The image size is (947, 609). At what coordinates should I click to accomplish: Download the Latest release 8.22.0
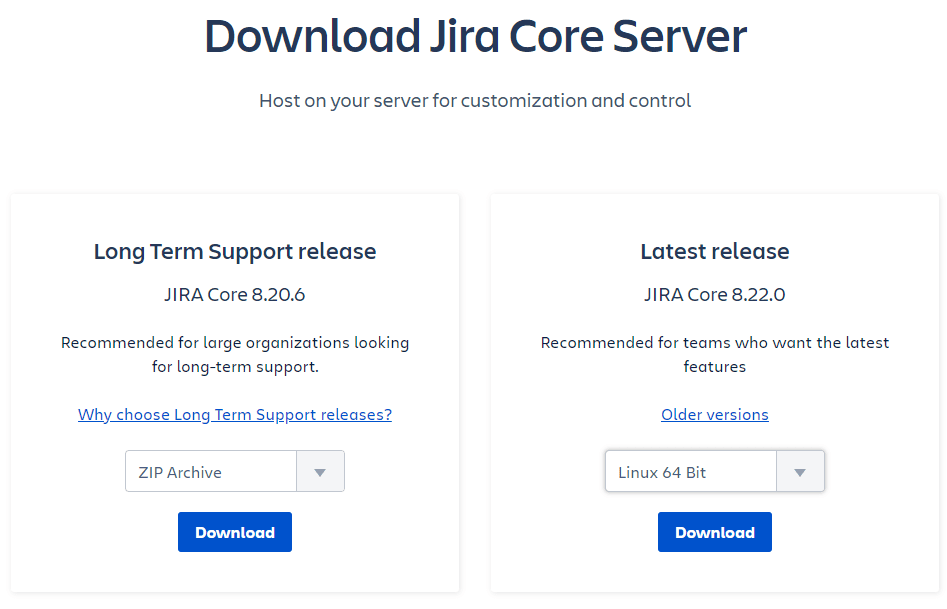[x=714, y=532]
